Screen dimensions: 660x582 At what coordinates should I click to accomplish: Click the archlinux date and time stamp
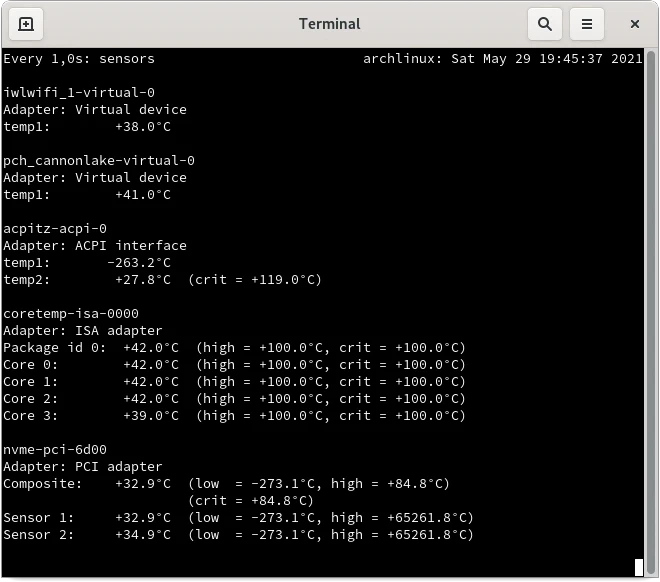(x=503, y=59)
